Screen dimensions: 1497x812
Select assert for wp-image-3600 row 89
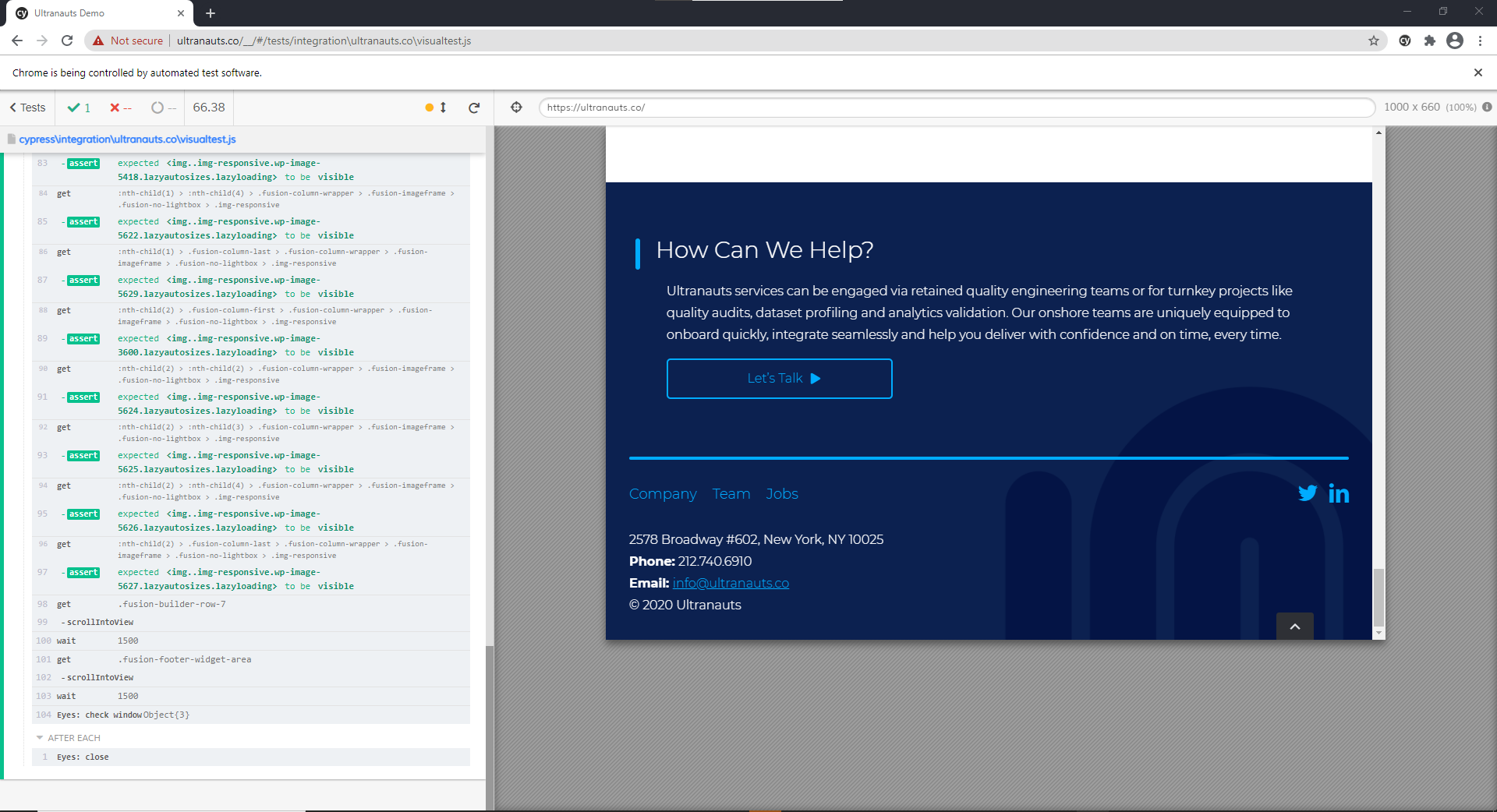[251, 345]
